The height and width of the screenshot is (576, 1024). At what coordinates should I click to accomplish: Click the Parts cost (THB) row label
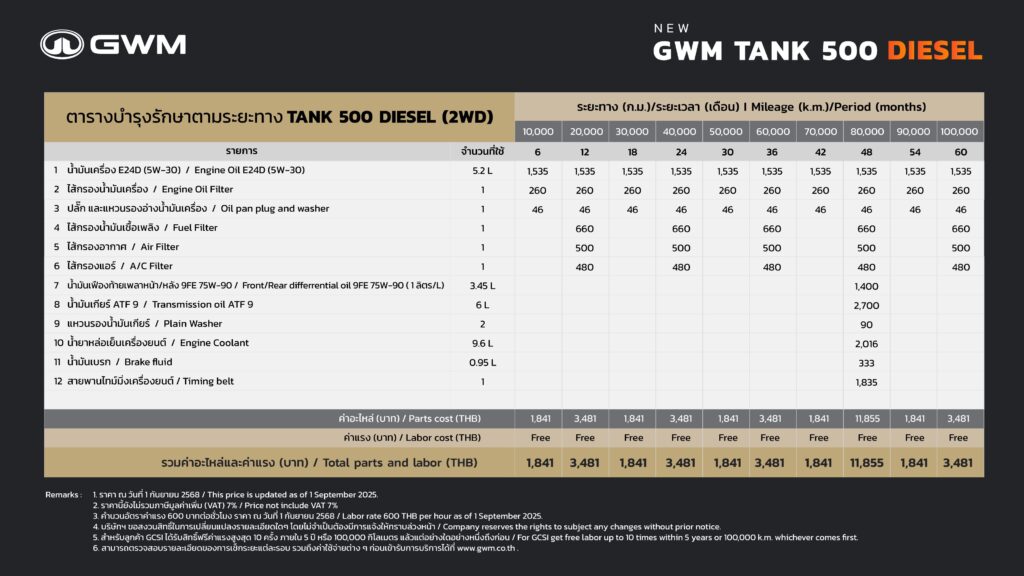409,419
